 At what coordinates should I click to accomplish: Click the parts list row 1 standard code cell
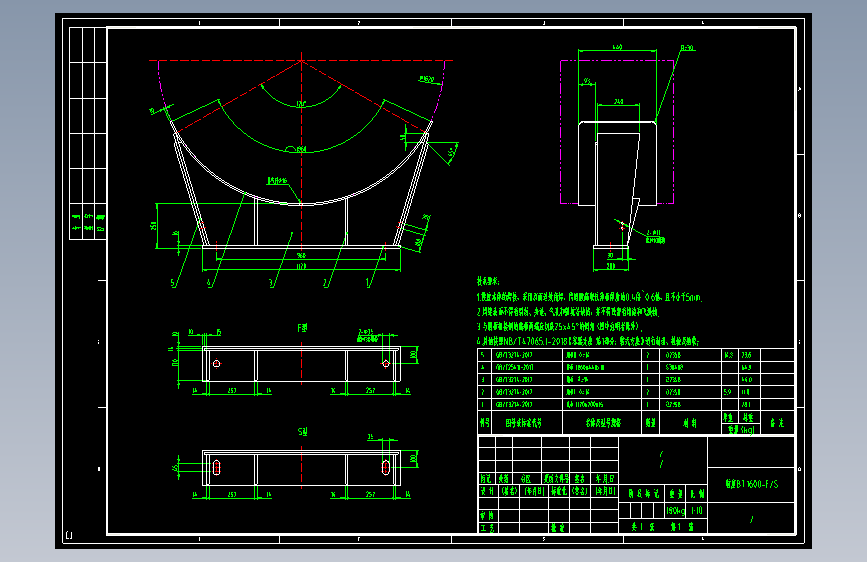(x=525, y=404)
